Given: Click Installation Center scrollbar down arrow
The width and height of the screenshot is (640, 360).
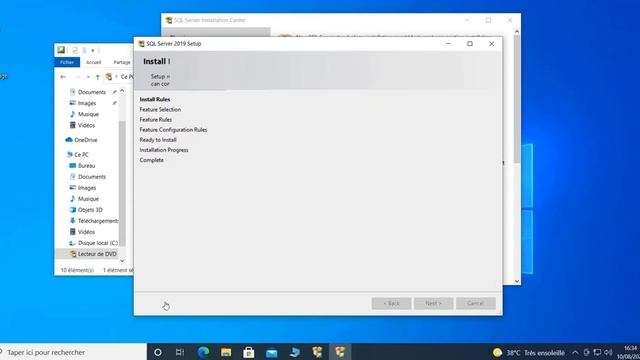Looking at the screenshot, I should pos(517,281).
